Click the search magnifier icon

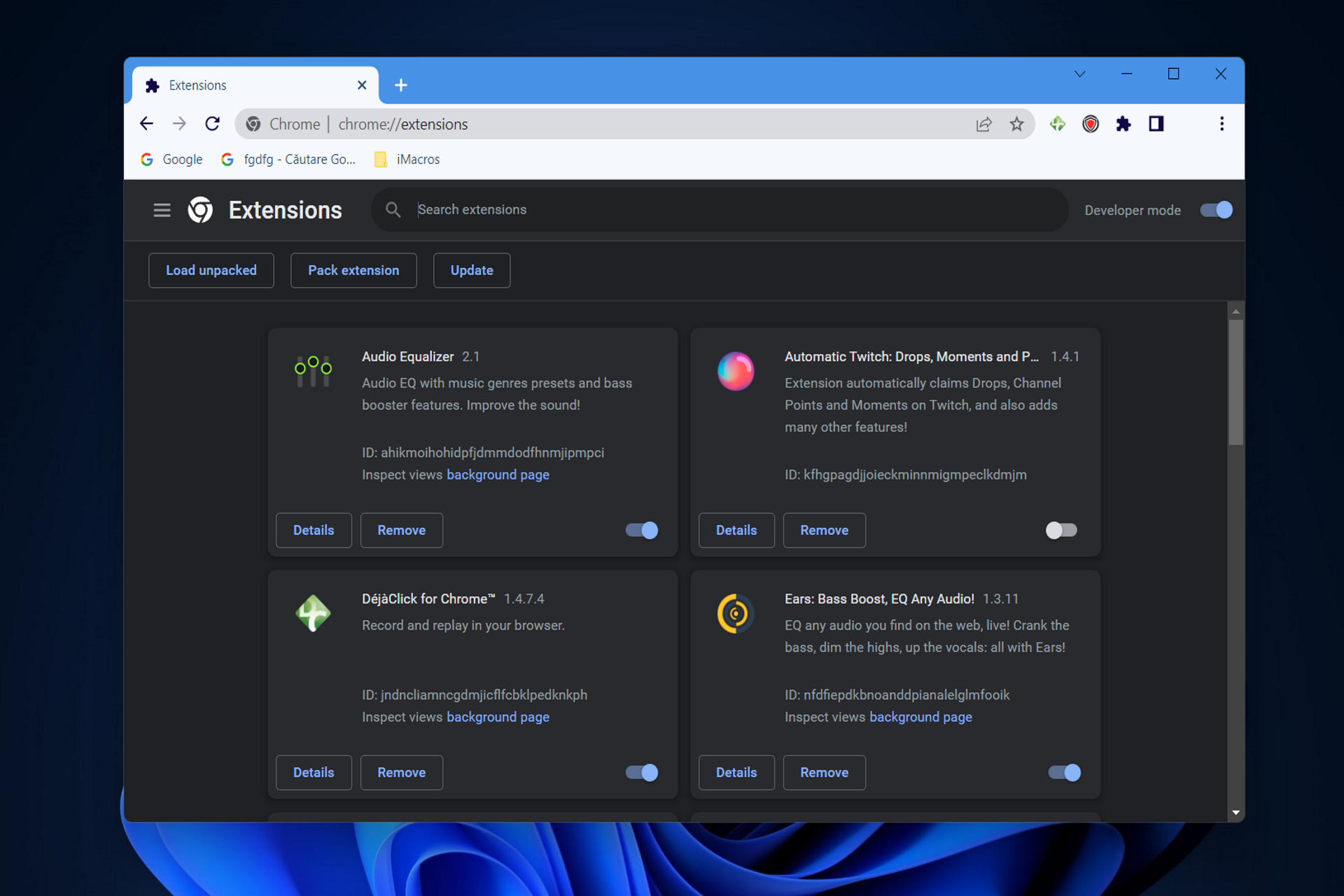pos(393,210)
